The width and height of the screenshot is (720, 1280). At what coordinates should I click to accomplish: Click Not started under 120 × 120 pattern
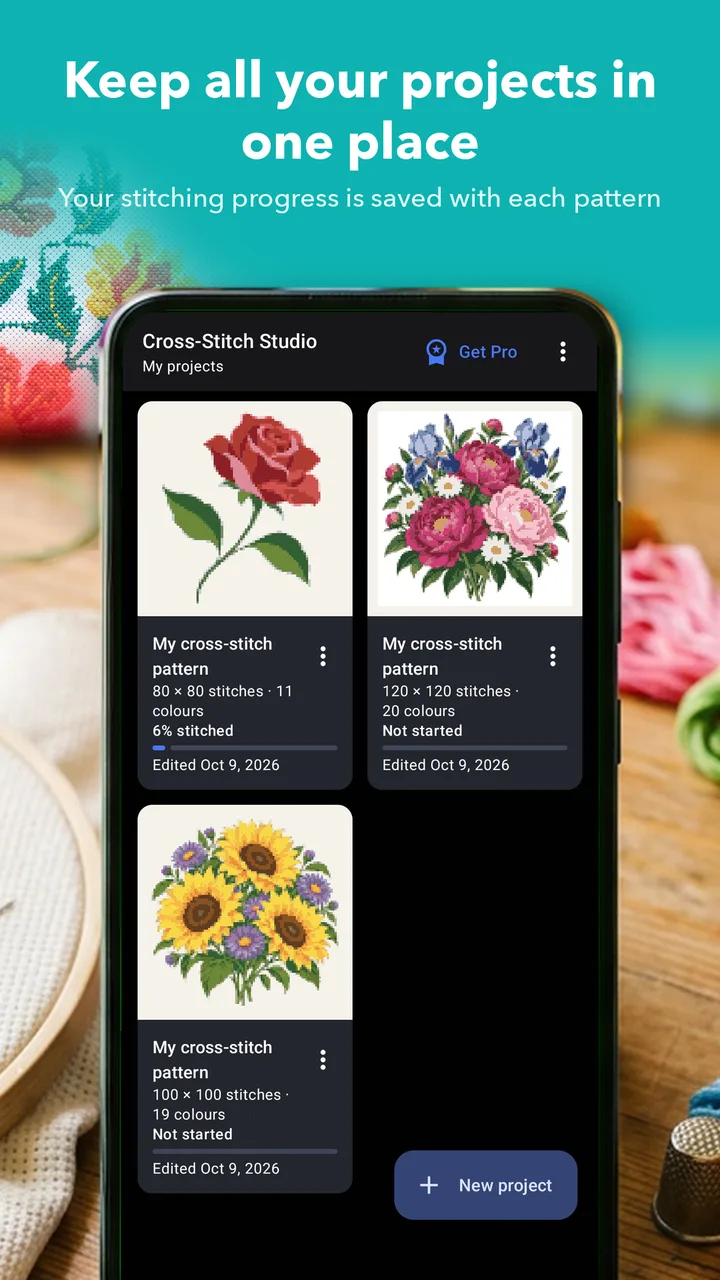pos(422,731)
